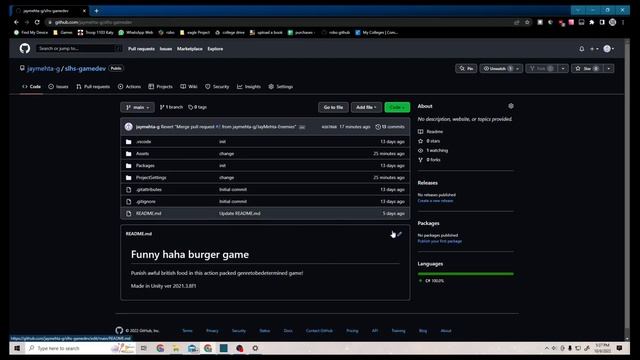Screen dimensions: 640x360
Task: Open the jaymehta-g owner link
Action: [43, 69]
